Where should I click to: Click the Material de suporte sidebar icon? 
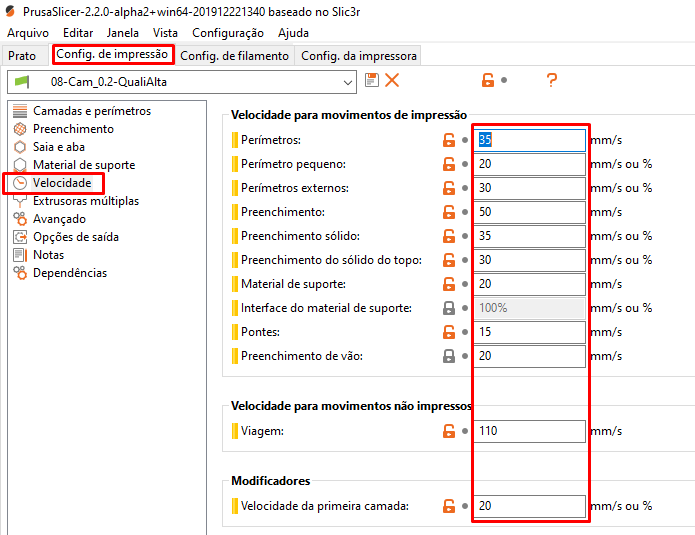click(x=20, y=165)
